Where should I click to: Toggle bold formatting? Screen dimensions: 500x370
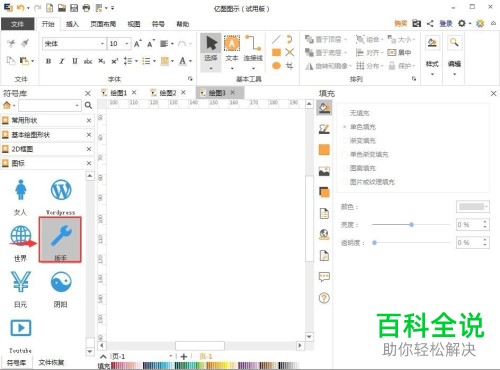[x=49, y=61]
